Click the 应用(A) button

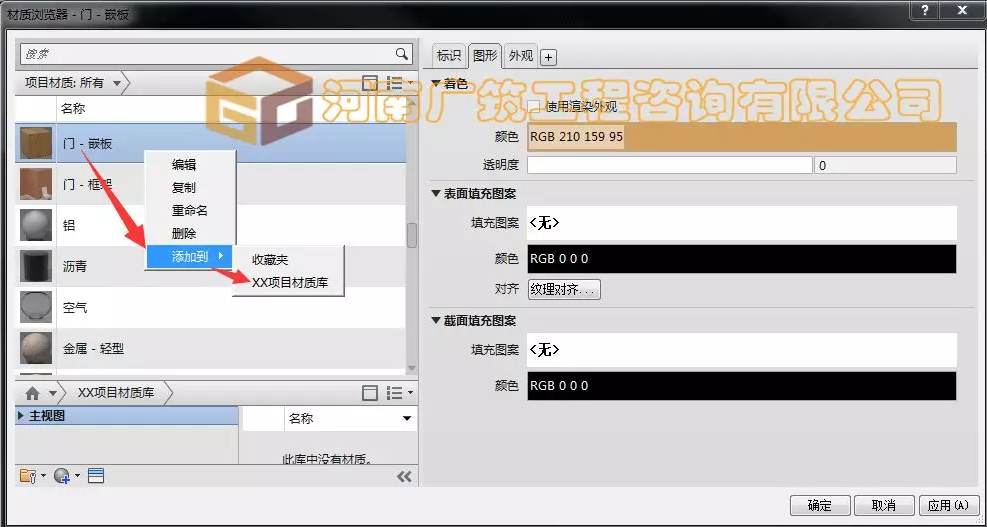coord(949,506)
